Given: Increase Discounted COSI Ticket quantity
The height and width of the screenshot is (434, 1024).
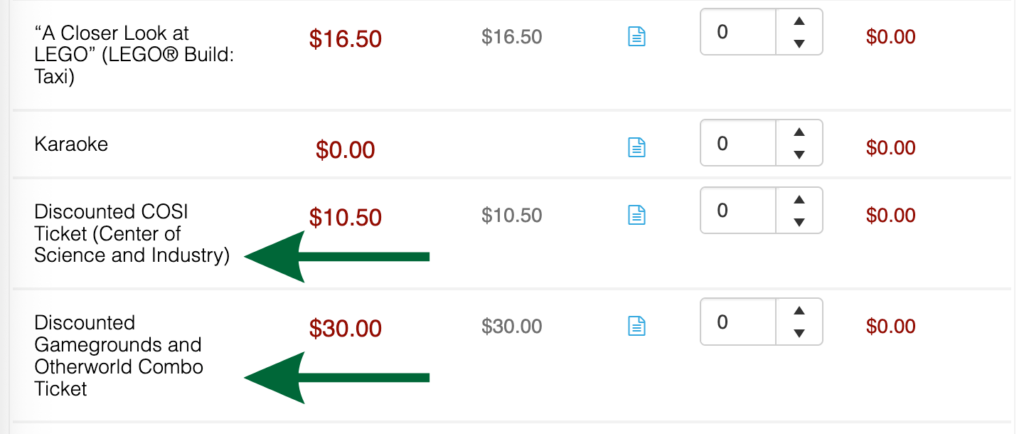Looking at the screenshot, I should tap(799, 199).
